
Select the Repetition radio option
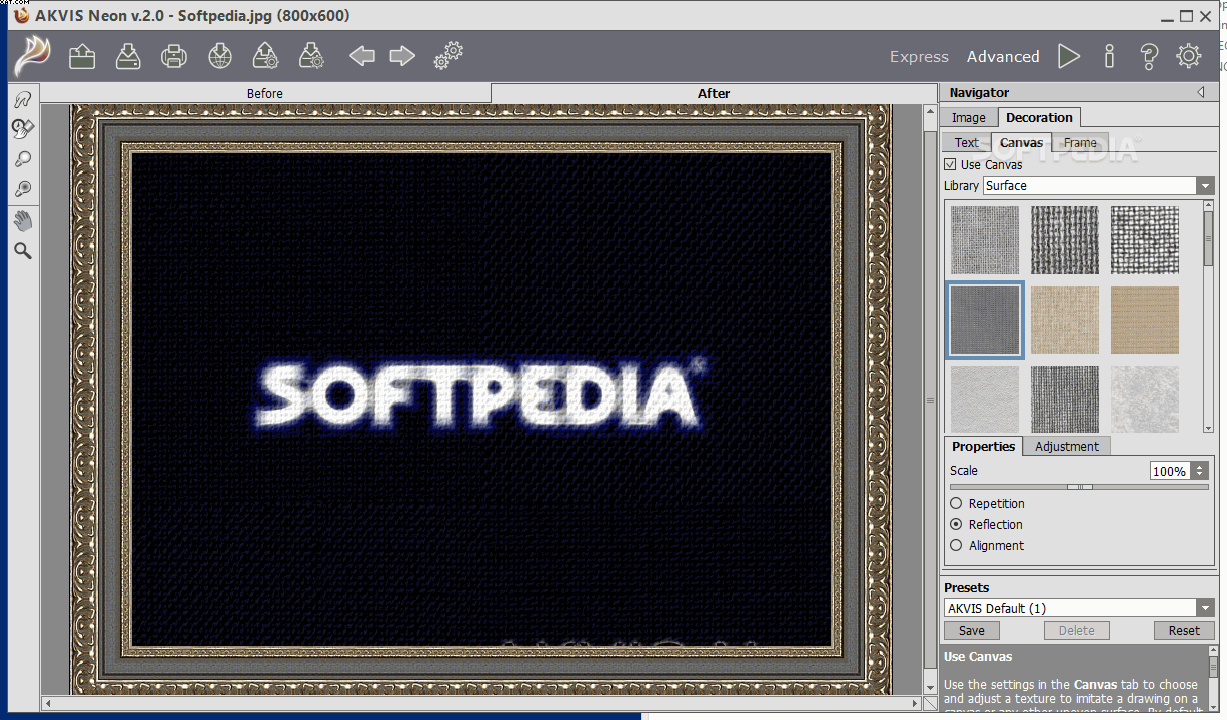point(956,503)
